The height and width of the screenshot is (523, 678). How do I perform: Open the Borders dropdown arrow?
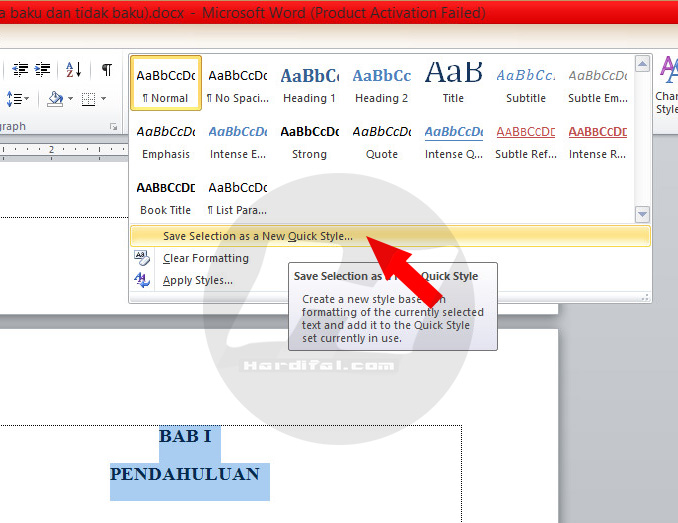[104, 99]
